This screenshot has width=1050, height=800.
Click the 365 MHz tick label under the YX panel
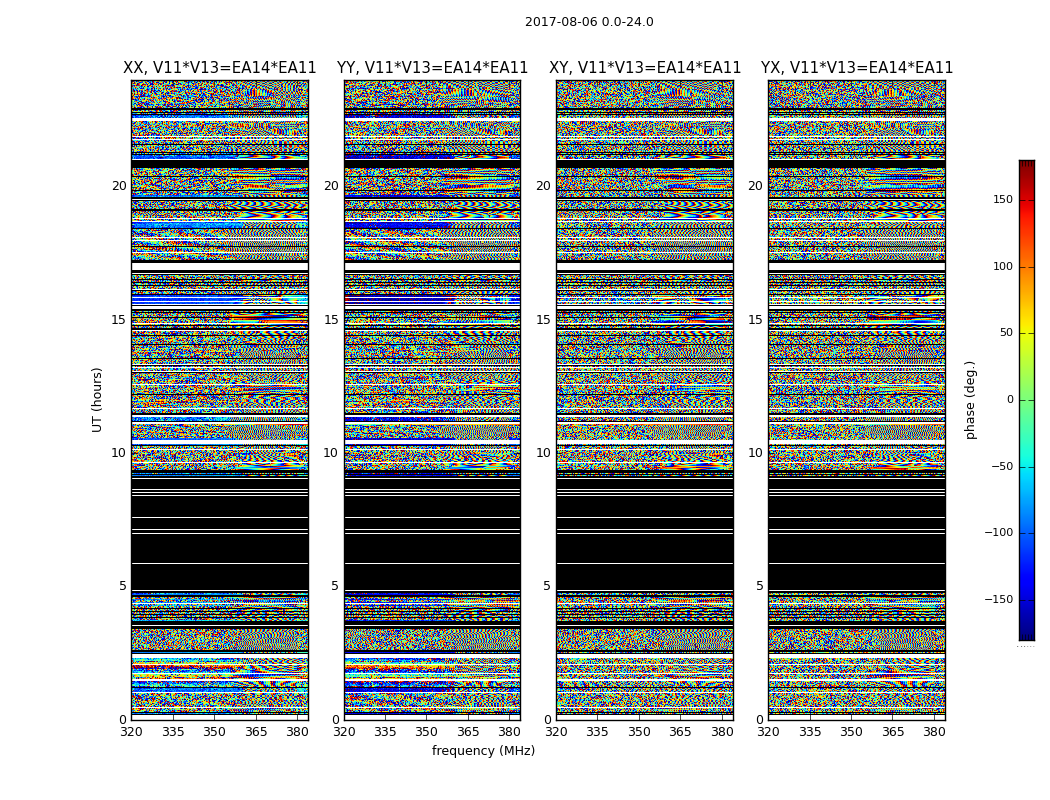893,732
